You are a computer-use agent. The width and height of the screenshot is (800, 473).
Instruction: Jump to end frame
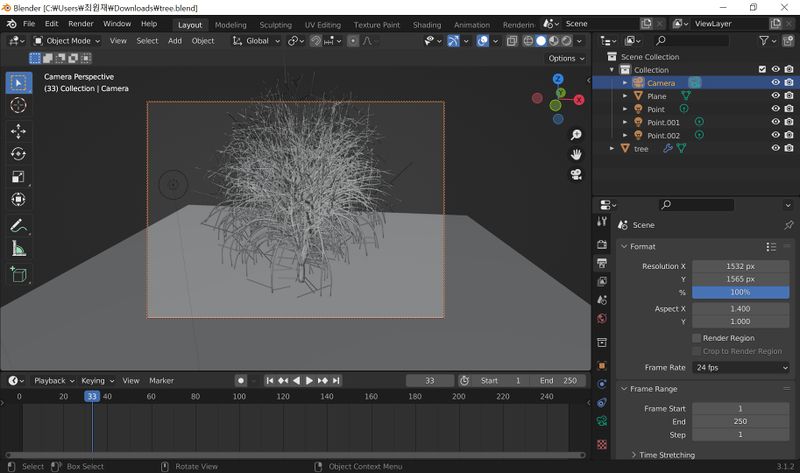click(x=336, y=381)
